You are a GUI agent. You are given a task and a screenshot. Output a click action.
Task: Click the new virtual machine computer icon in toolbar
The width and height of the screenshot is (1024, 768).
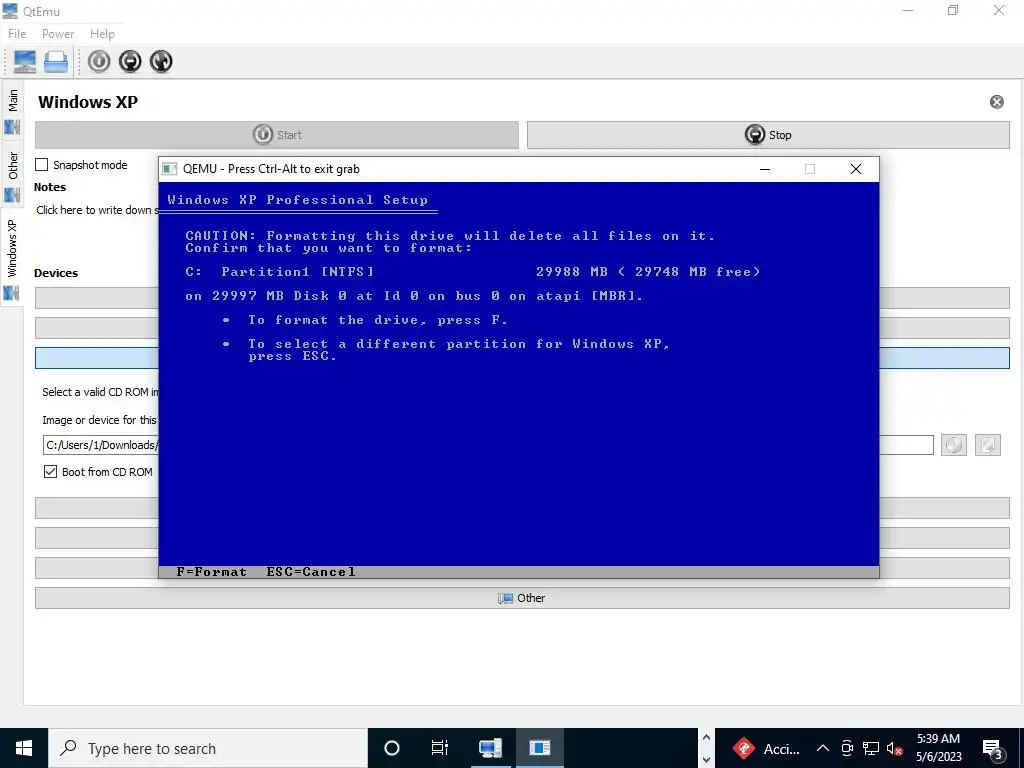[x=25, y=61]
